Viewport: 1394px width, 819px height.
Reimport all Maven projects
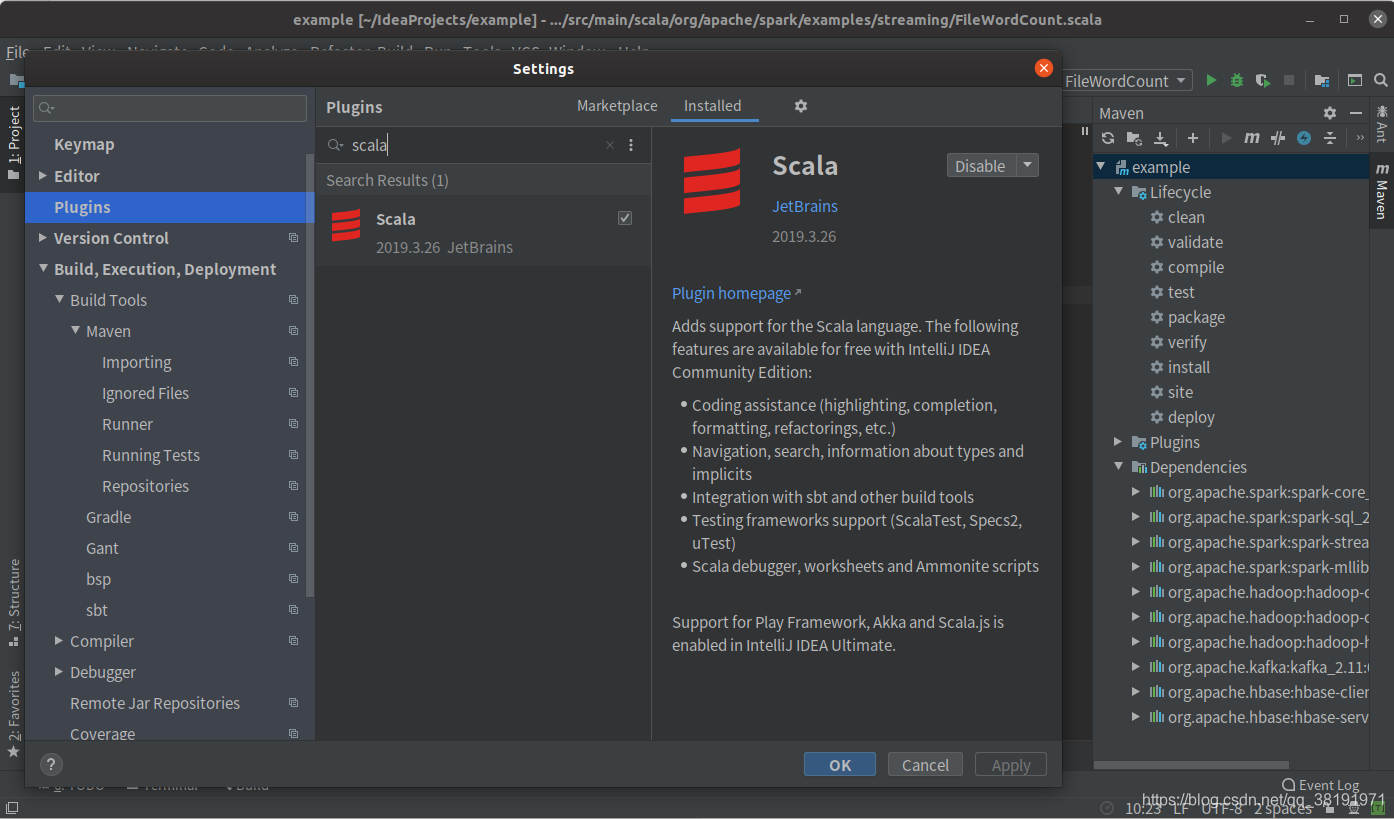pyautogui.click(x=1108, y=138)
